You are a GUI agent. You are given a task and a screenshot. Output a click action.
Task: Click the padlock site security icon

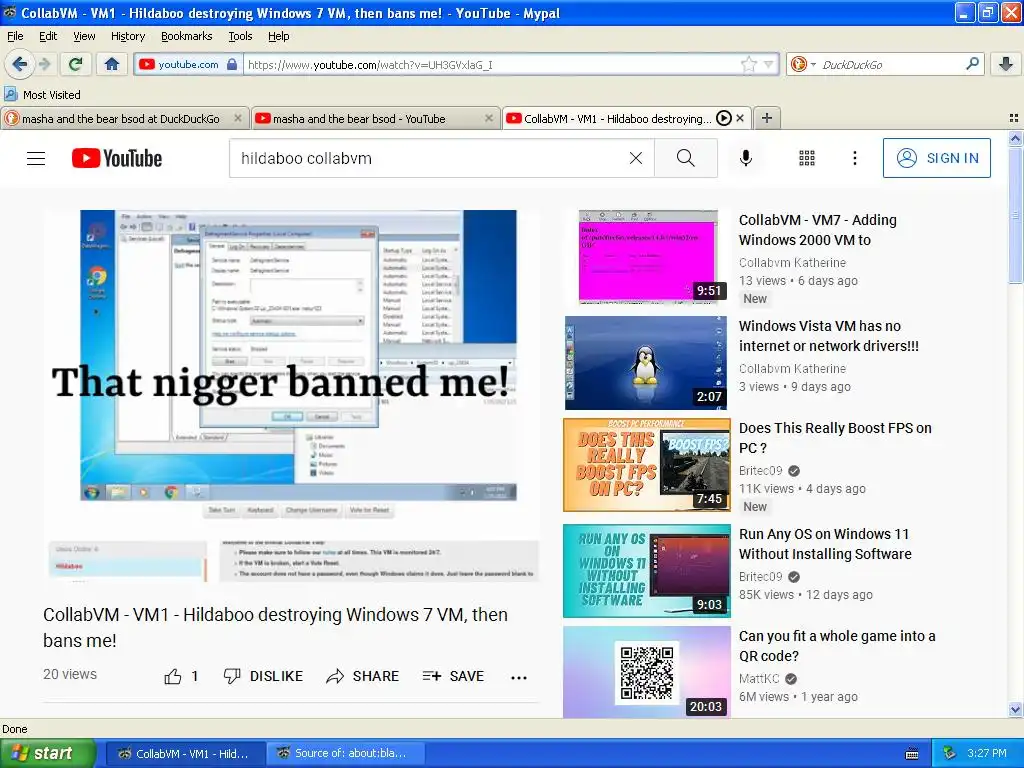click(232, 64)
